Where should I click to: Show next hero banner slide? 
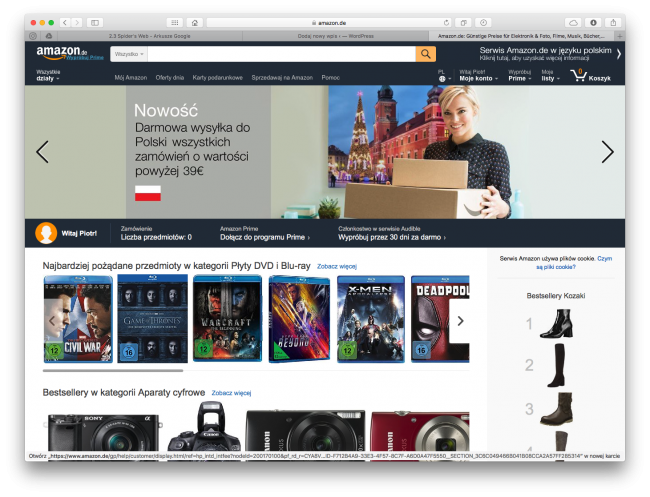pos(608,152)
